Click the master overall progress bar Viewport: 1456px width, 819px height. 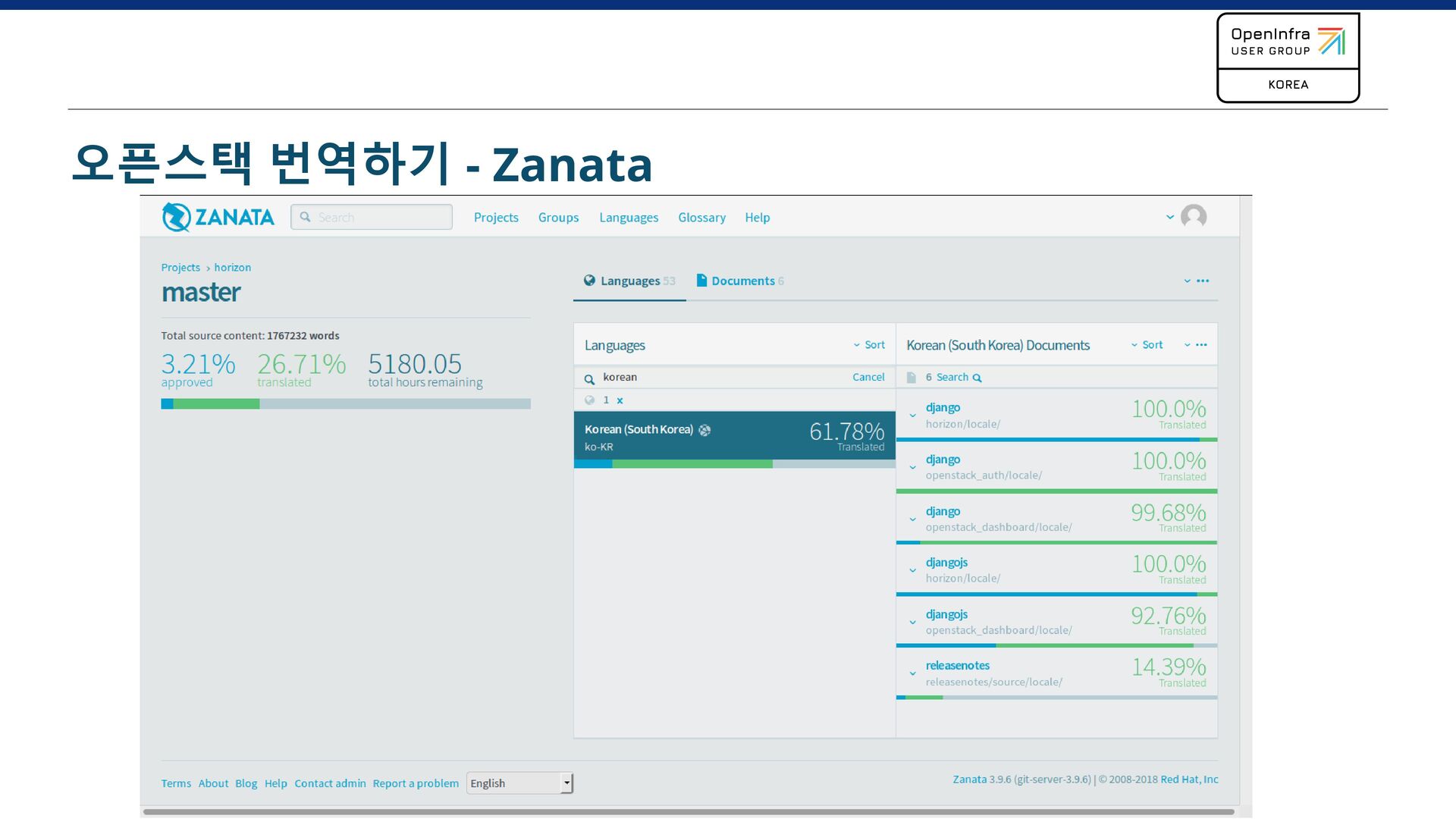click(346, 404)
